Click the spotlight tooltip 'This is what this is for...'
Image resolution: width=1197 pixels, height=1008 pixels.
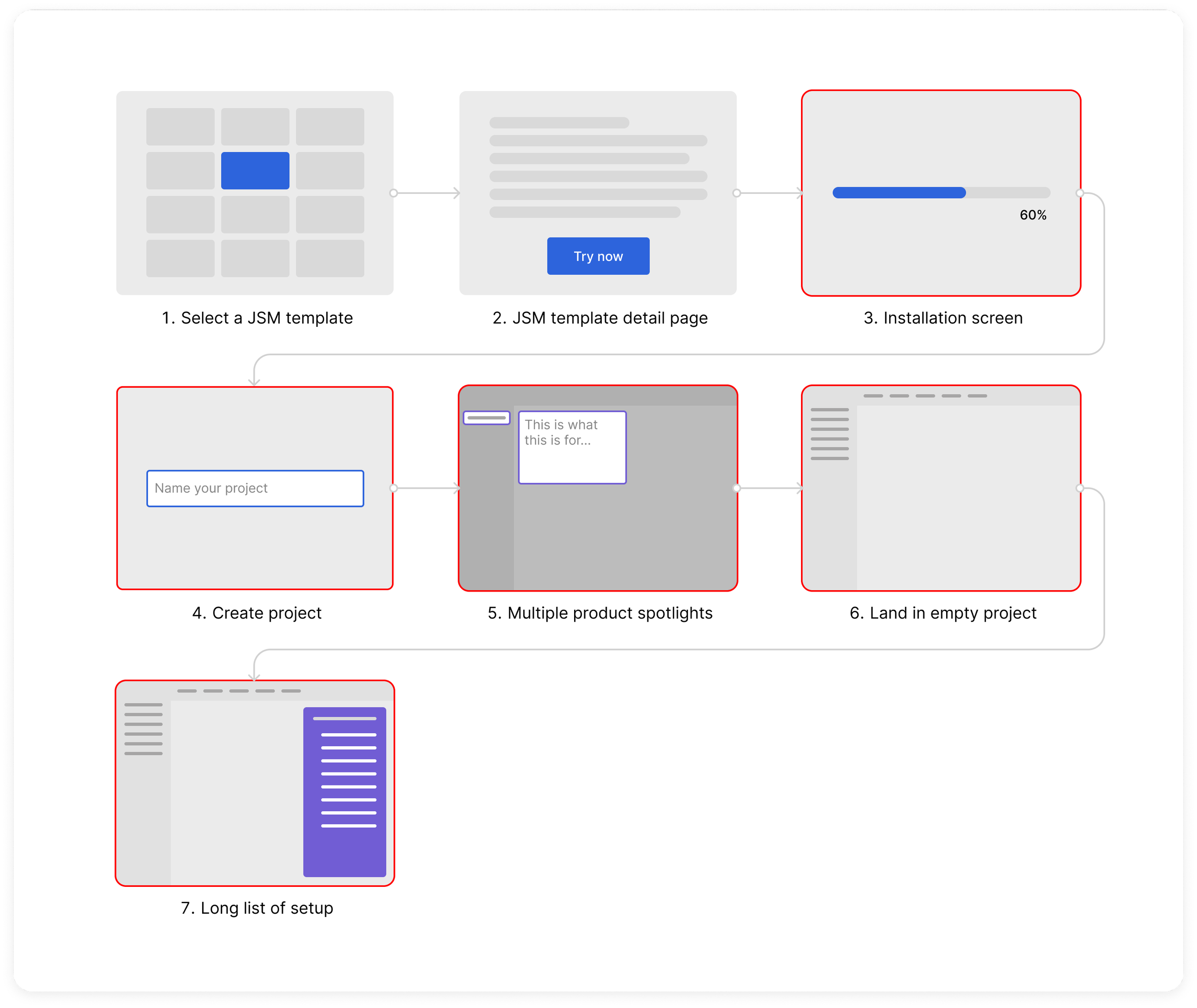572,447
